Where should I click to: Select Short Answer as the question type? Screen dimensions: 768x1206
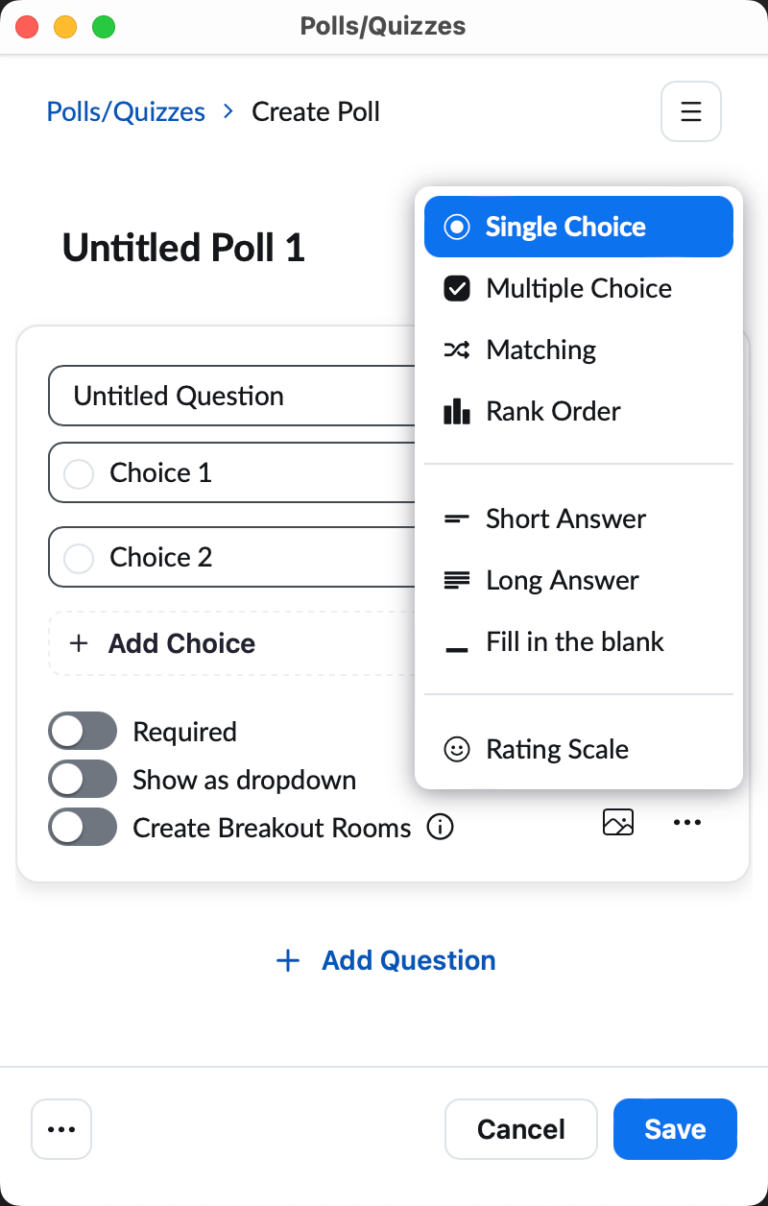tap(565, 518)
